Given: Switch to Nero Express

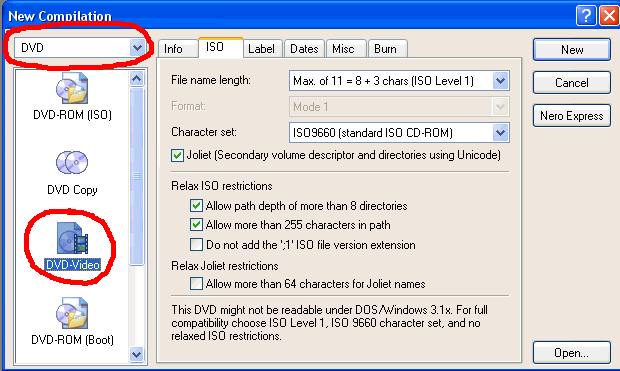Looking at the screenshot, I should [x=572, y=116].
